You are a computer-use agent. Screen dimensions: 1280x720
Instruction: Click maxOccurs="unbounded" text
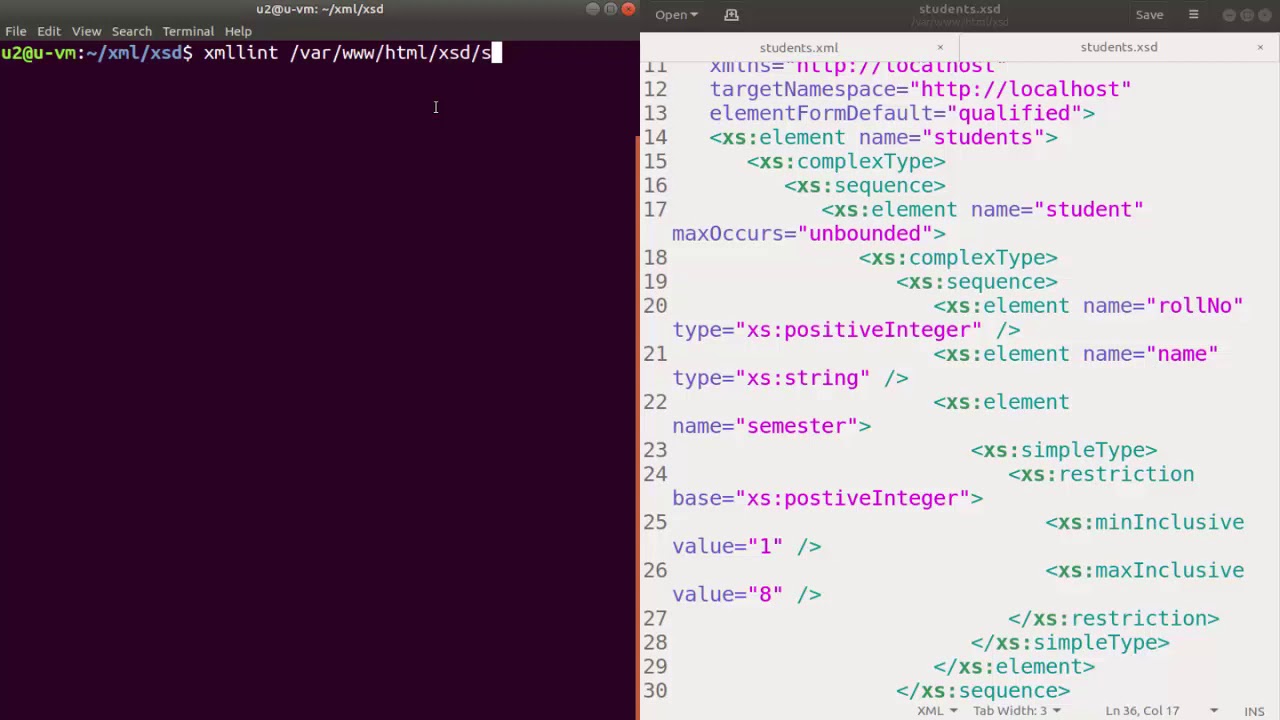pos(802,233)
